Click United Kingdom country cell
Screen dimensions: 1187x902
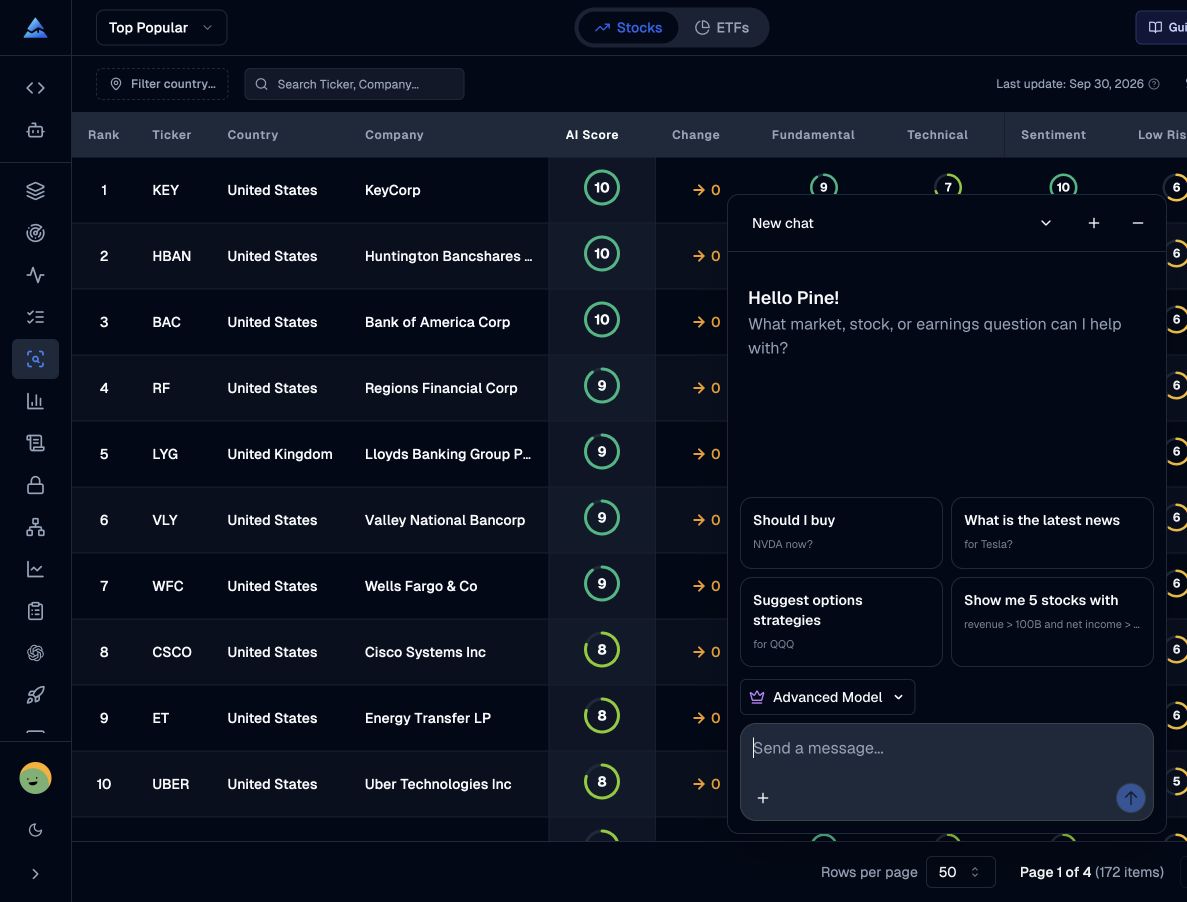pos(280,454)
